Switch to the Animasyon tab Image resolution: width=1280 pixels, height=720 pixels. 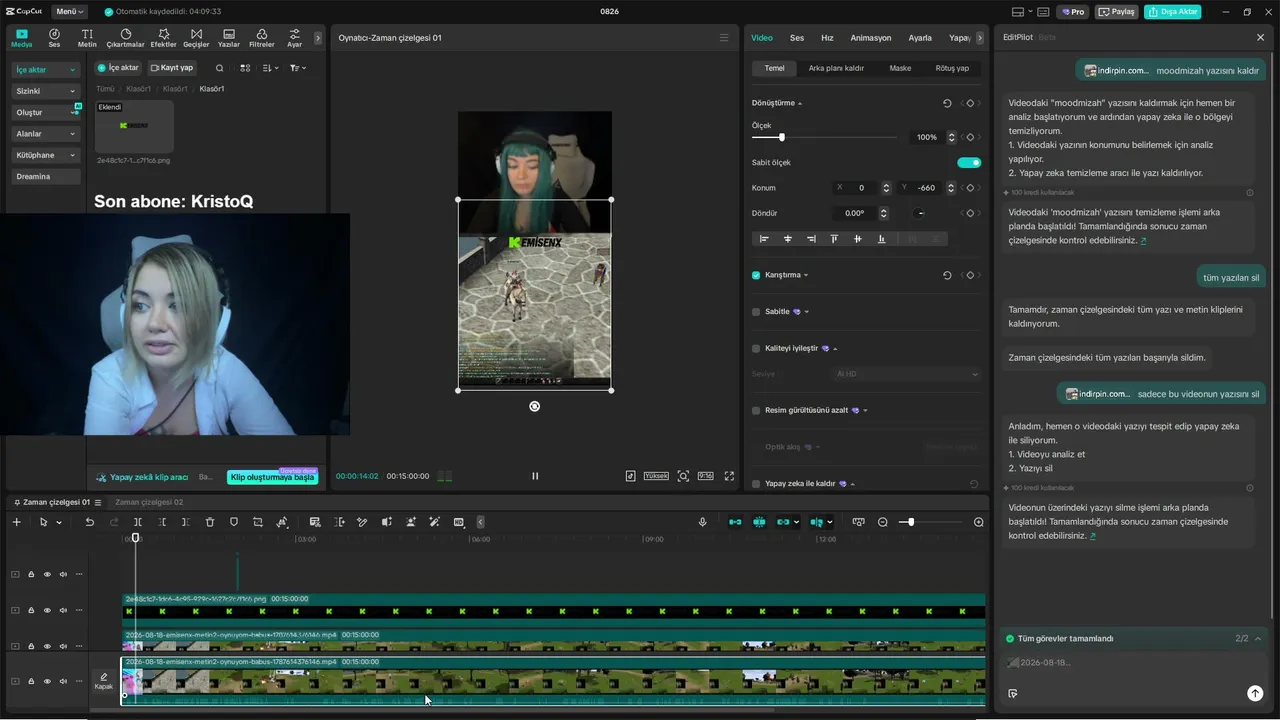pos(871,38)
